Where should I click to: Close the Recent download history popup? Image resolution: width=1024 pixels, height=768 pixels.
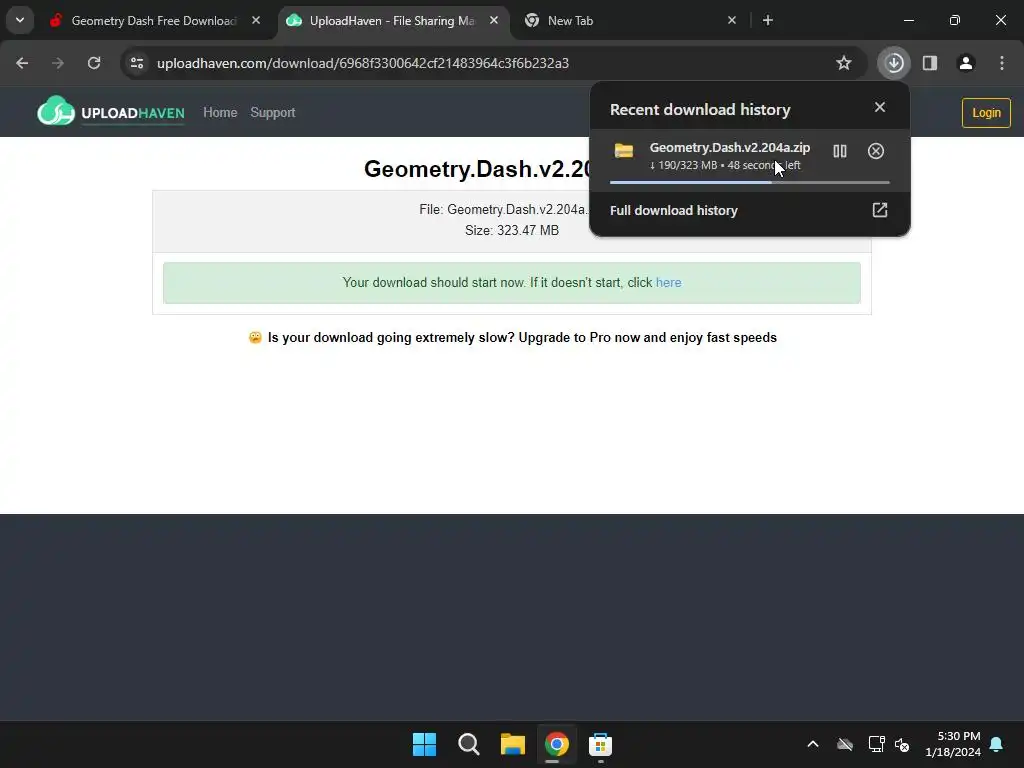(x=880, y=107)
